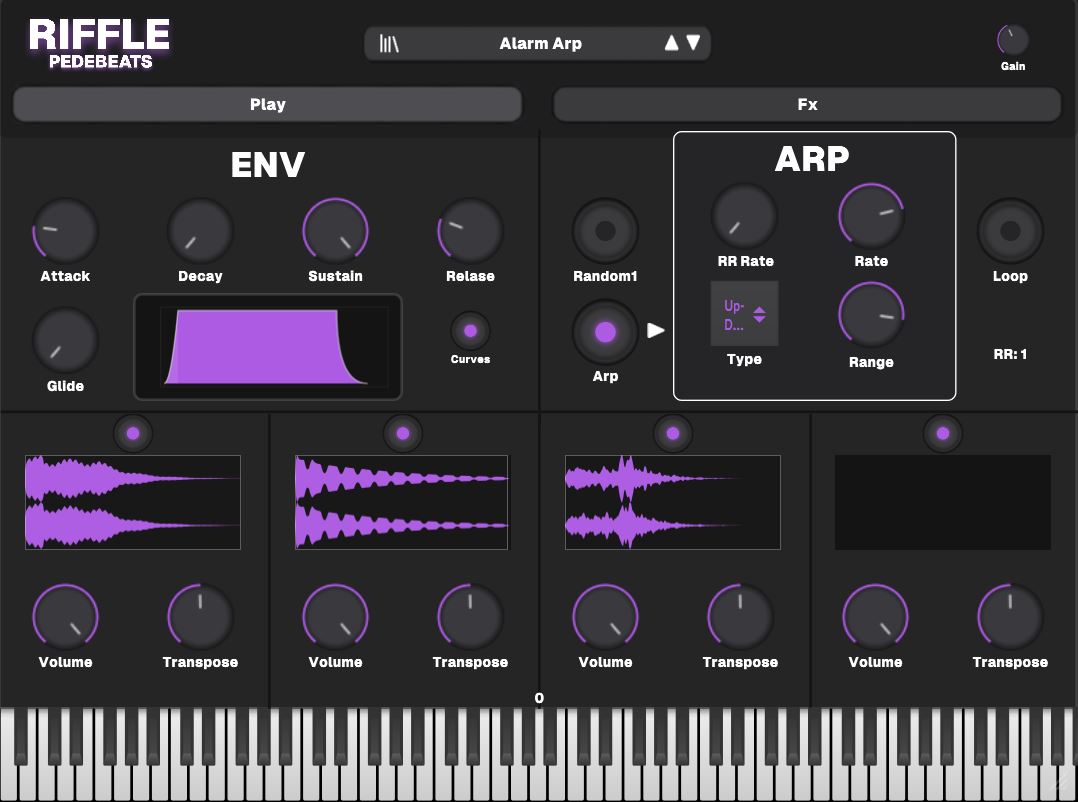Switch to the Fx tab
Image resolution: width=1078 pixels, height=802 pixels.
coord(807,104)
